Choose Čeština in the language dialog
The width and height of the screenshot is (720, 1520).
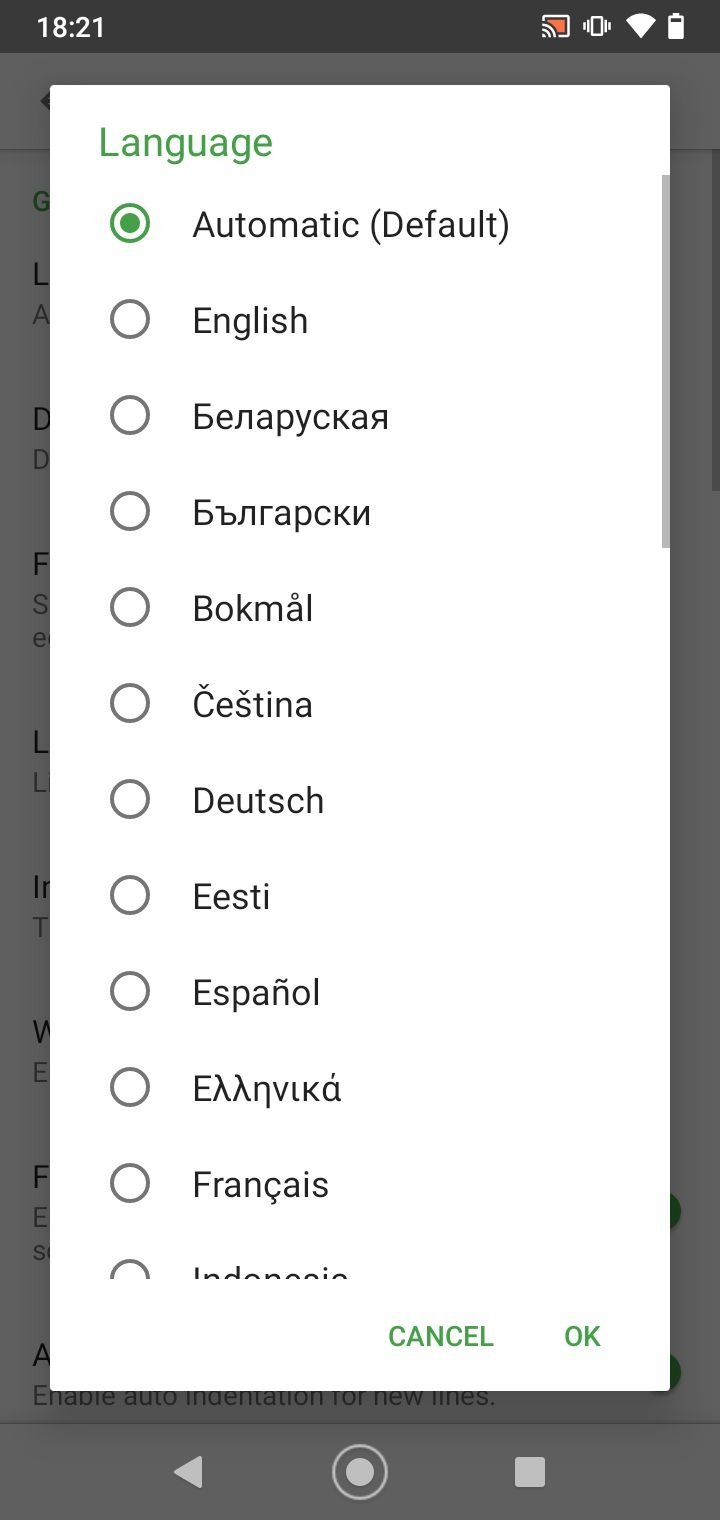click(x=360, y=704)
